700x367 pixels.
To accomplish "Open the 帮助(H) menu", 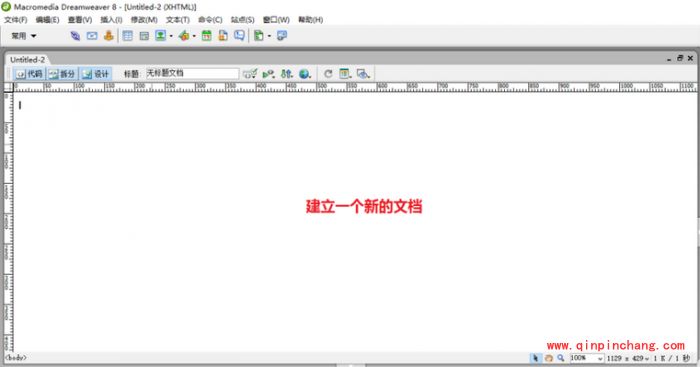I will coord(310,20).
